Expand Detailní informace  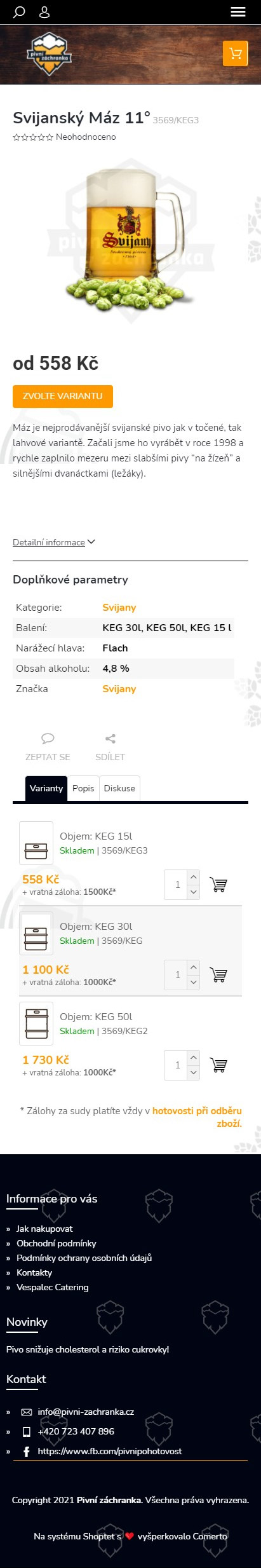(54, 542)
